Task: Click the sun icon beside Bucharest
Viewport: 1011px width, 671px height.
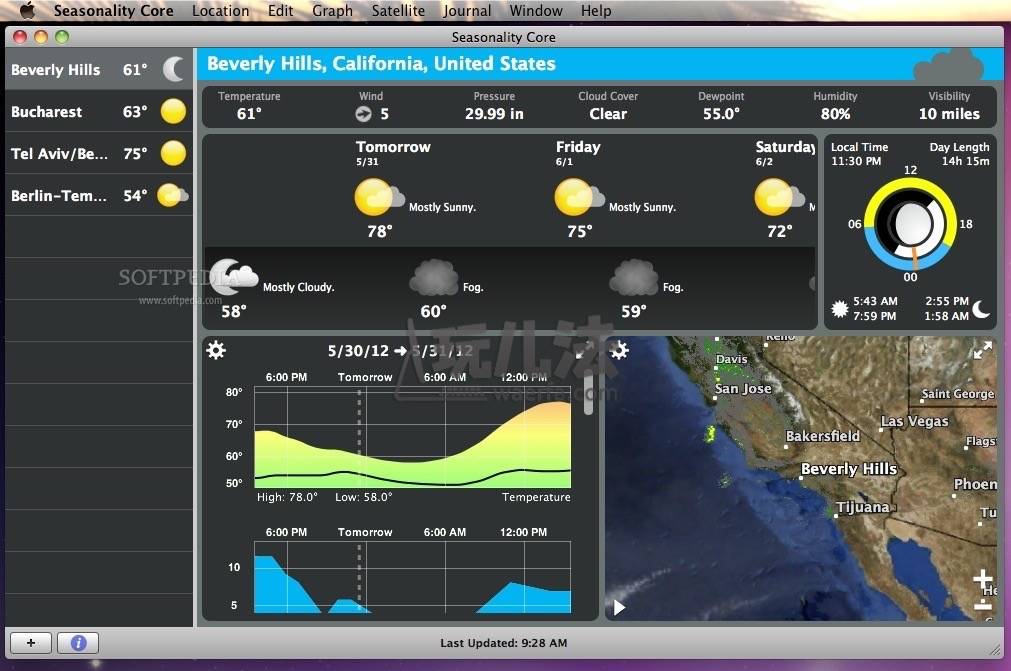Action: pos(173,112)
